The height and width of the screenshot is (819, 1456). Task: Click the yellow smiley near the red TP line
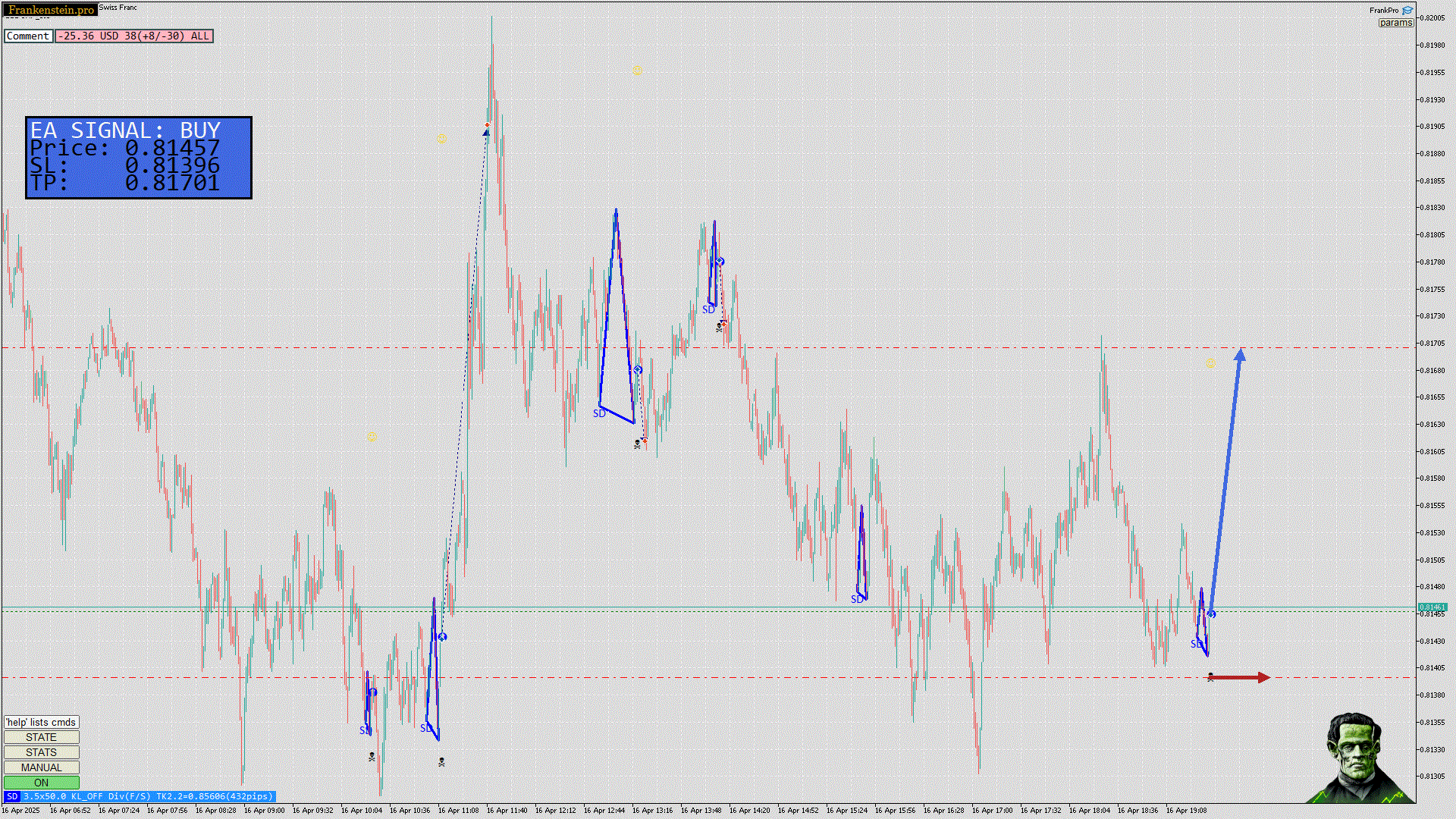click(x=1210, y=364)
